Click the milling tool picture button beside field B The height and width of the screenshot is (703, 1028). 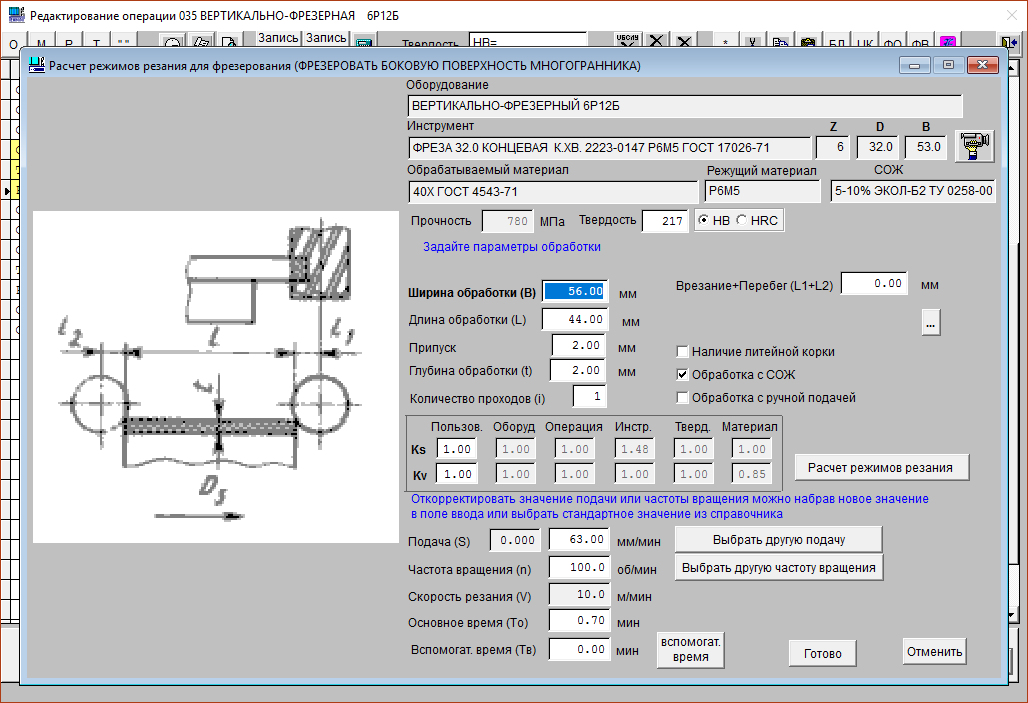click(x=973, y=146)
